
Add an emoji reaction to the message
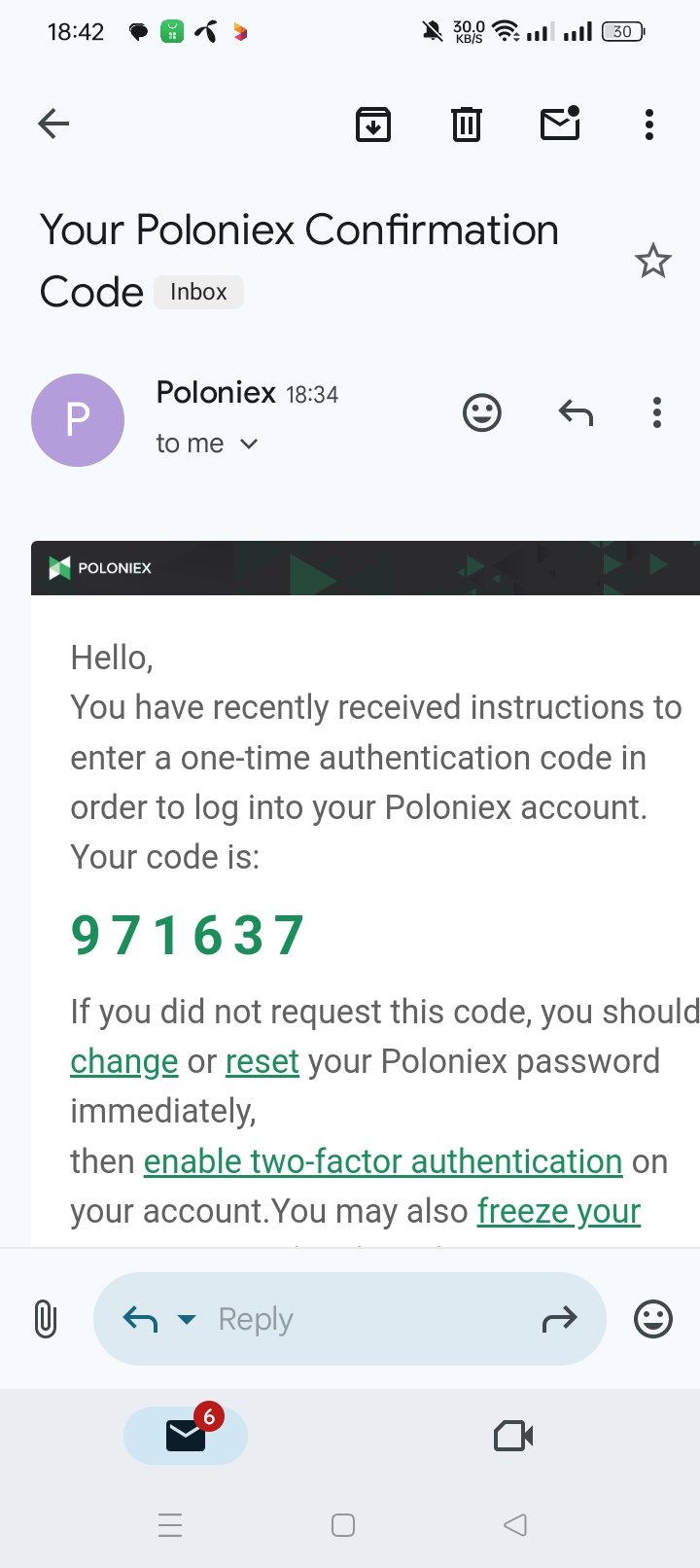[482, 412]
